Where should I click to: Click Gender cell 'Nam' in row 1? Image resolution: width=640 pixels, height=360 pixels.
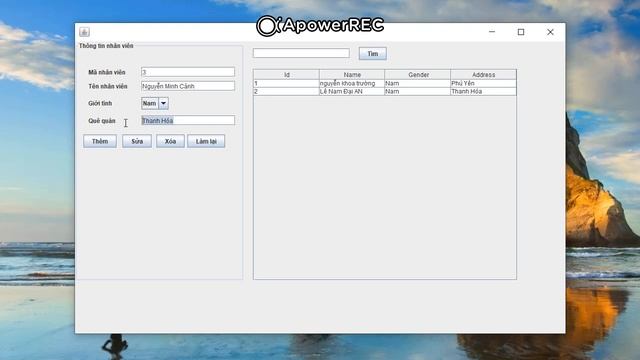point(418,83)
